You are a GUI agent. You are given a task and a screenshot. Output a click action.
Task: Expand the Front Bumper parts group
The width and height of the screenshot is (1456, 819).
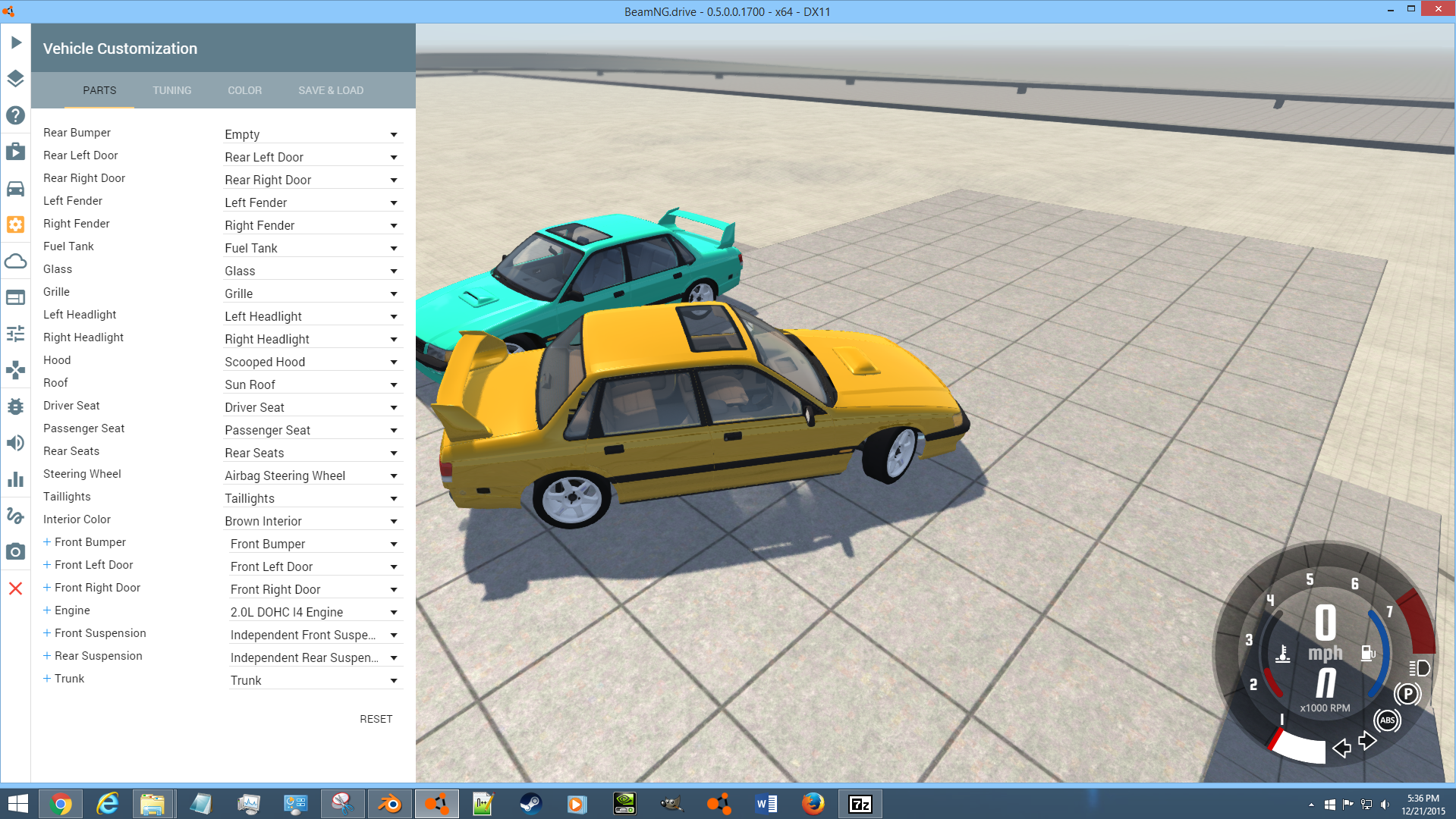[x=47, y=542]
